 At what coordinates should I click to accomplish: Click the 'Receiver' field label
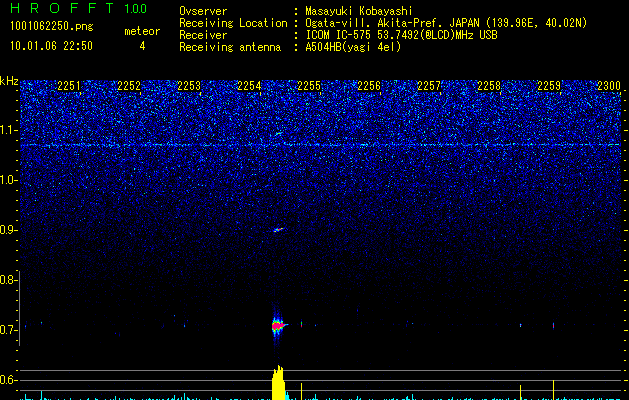click(x=203, y=35)
